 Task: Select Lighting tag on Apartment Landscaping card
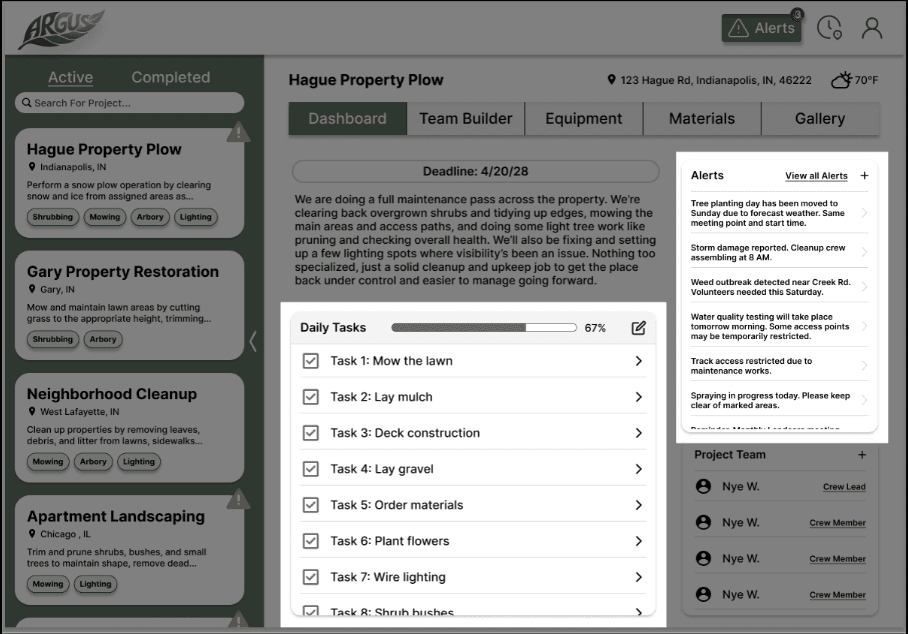(96, 584)
